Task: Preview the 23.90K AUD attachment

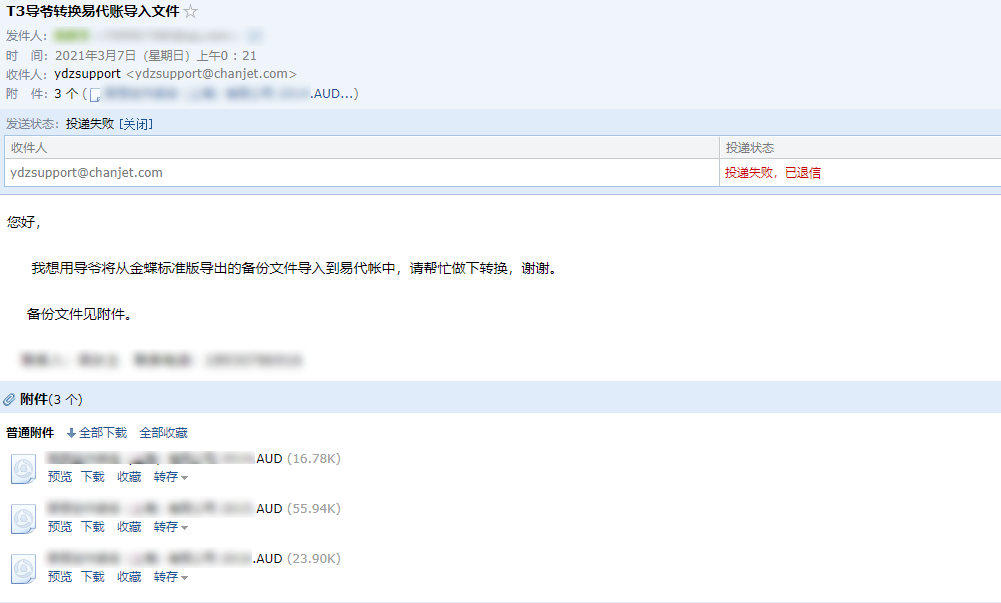Action: [x=60, y=576]
